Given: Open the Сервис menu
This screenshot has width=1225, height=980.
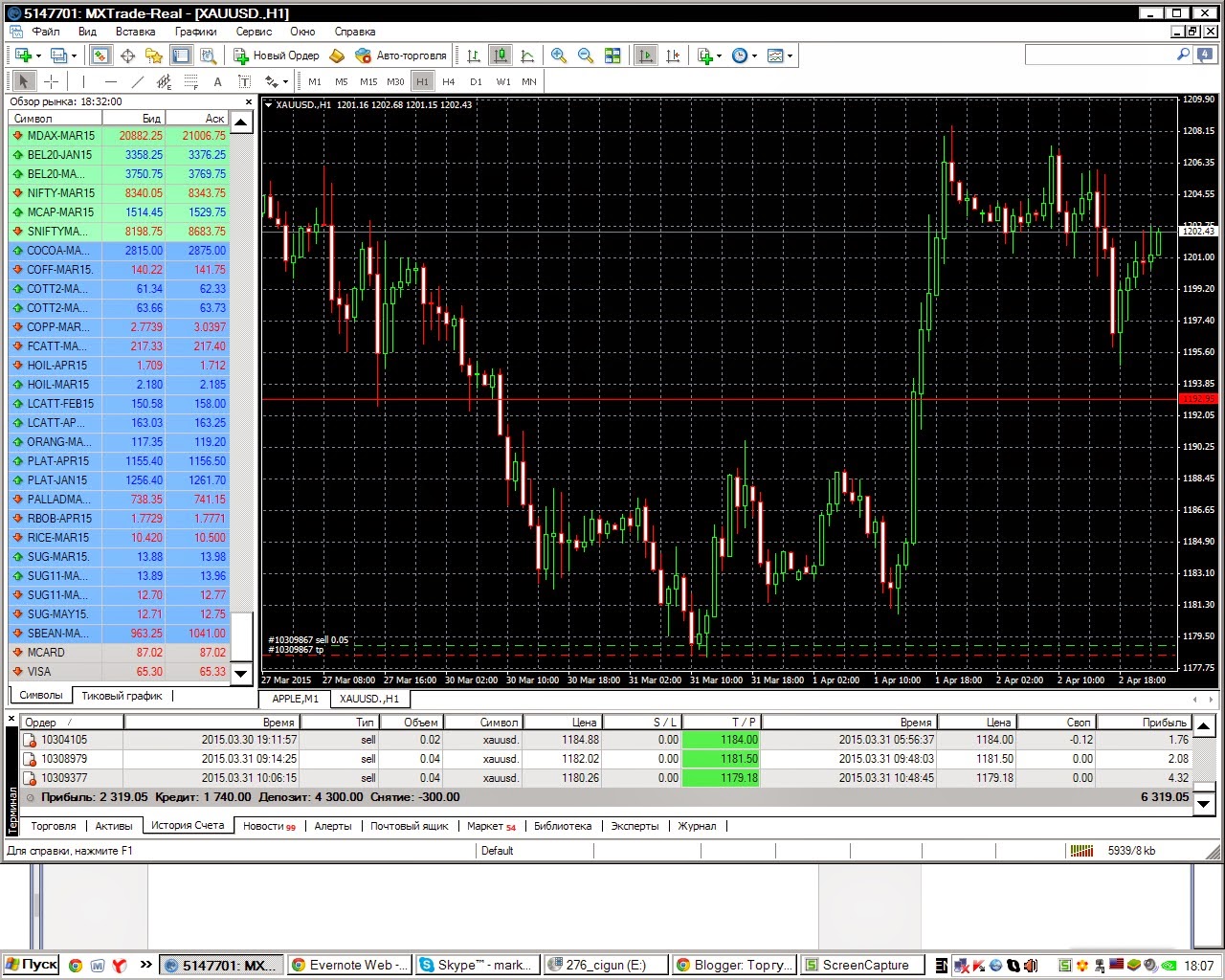Looking at the screenshot, I should 254,32.
